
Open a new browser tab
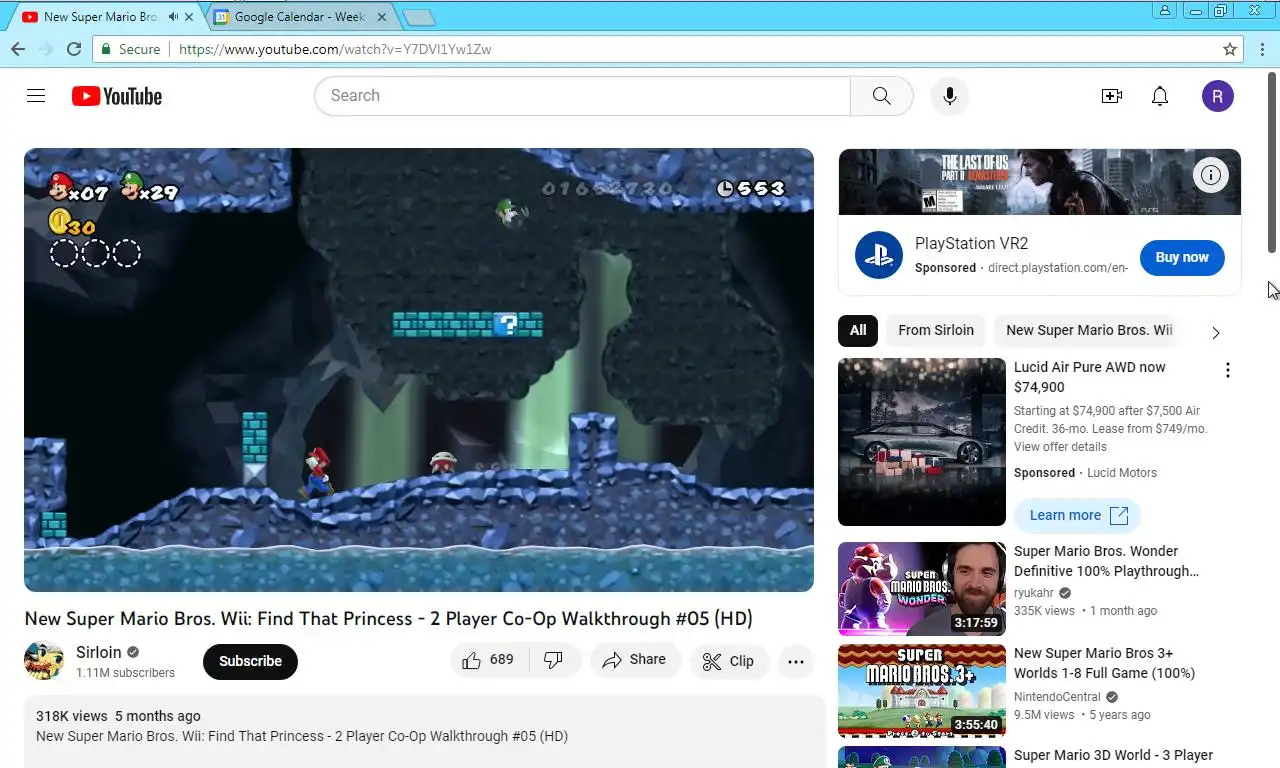pos(418,18)
